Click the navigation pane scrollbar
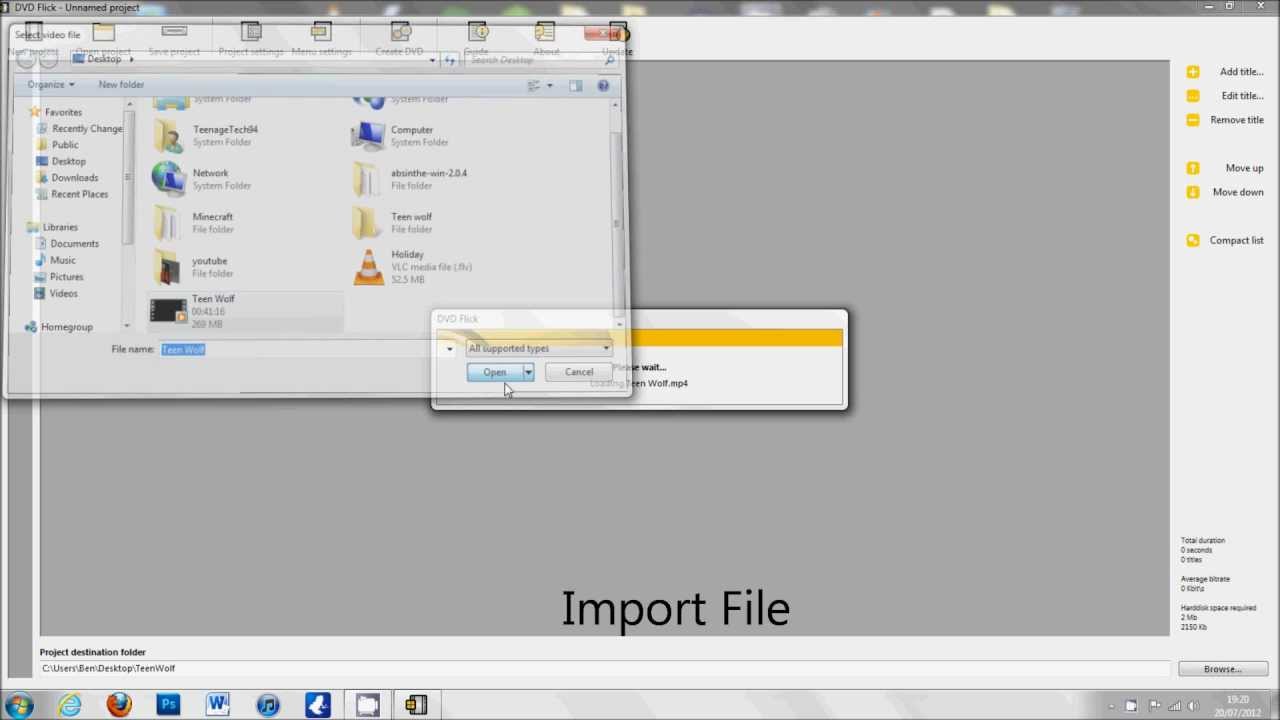Screen dimensions: 1280x720 127,177
